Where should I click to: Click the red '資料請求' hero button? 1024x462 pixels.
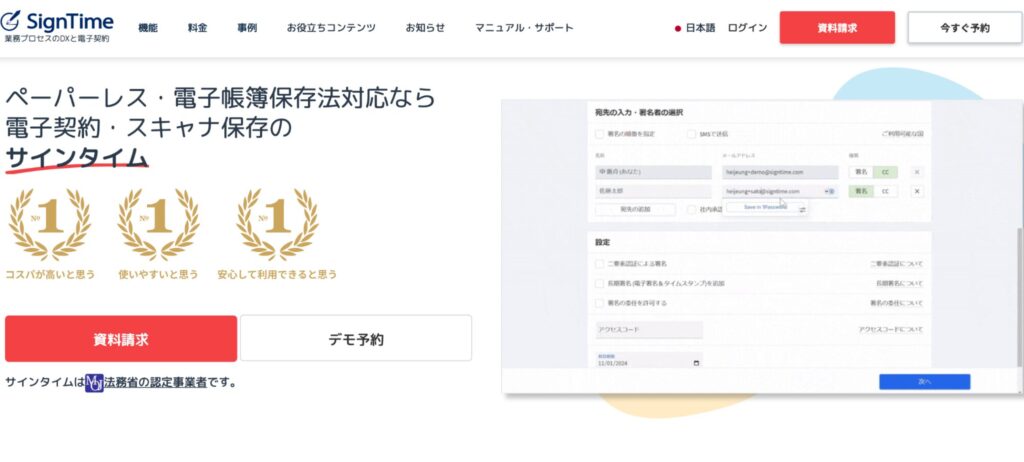click(x=121, y=339)
